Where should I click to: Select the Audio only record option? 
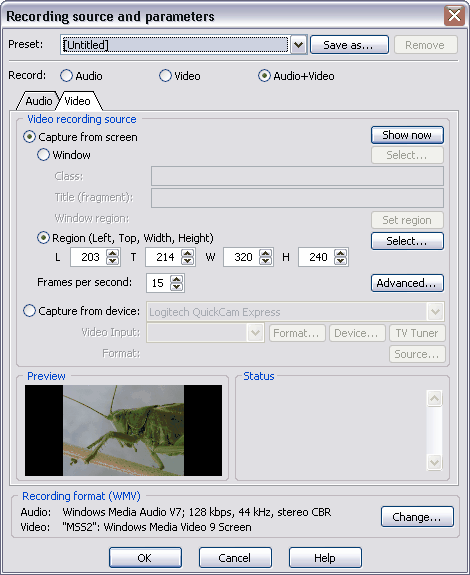click(66, 76)
